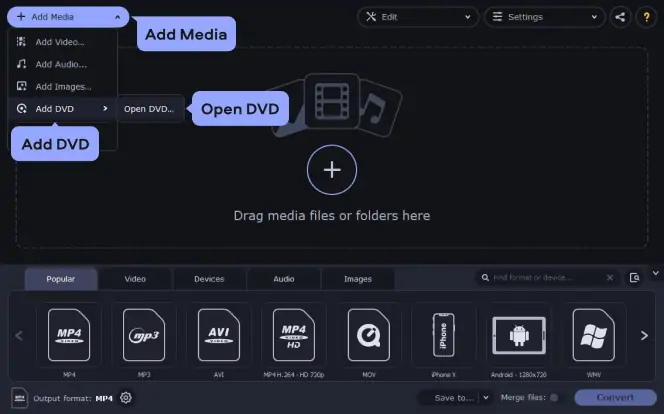Choose the iPhone X device preset
Image resolution: width=664 pixels, height=414 pixels.
pyautogui.click(x=442, y=335)
